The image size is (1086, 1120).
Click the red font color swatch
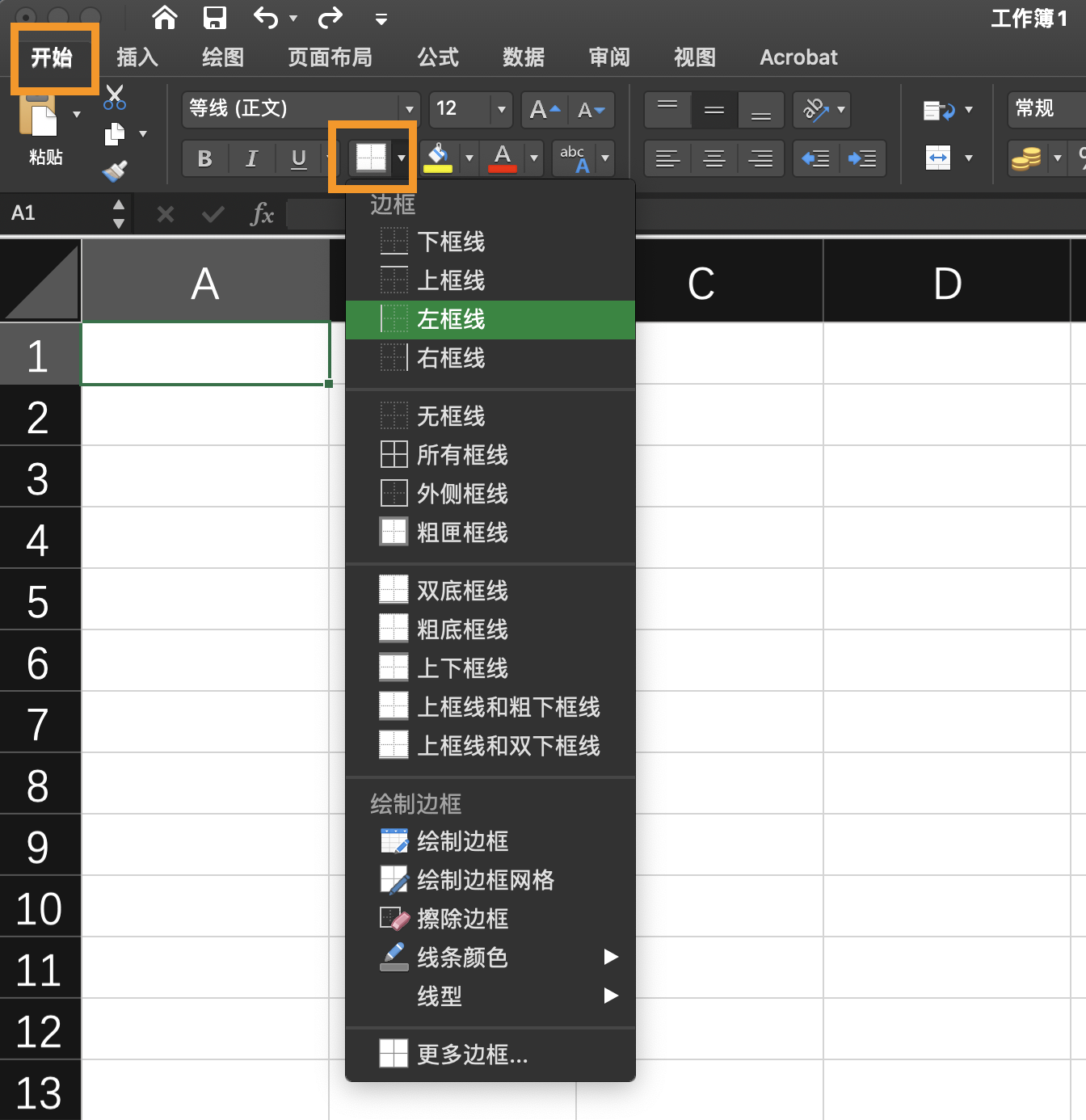coord(503,158)
